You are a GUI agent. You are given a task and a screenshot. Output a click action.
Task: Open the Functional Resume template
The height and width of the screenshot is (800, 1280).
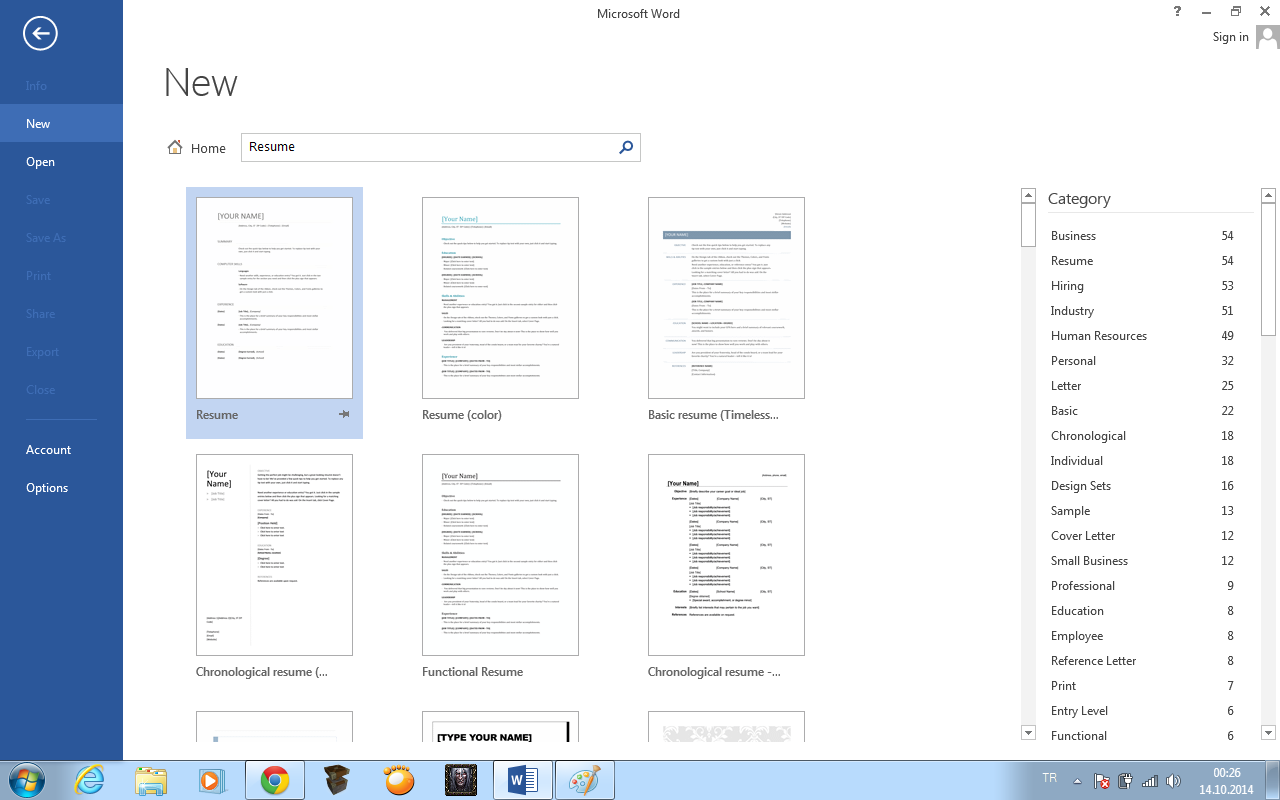coord(500,555)
